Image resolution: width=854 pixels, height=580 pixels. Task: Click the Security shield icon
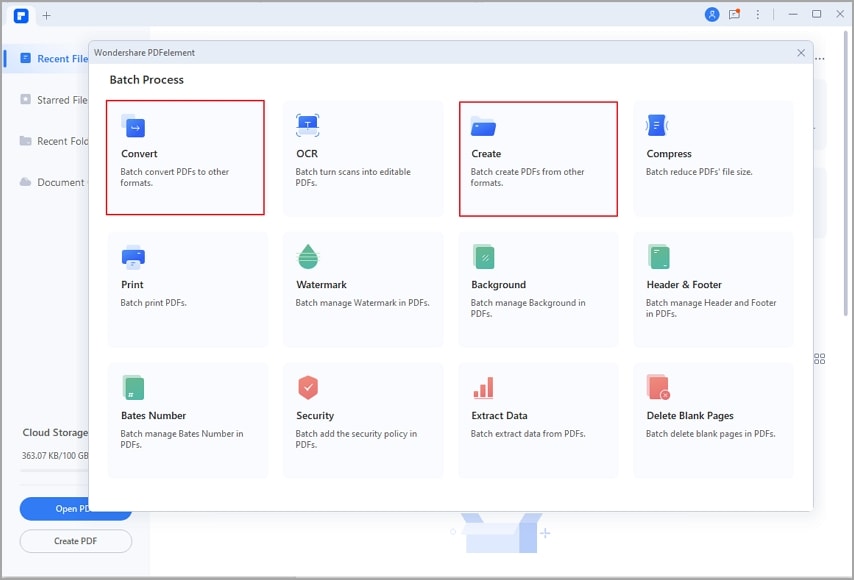[x=308, y=388]
